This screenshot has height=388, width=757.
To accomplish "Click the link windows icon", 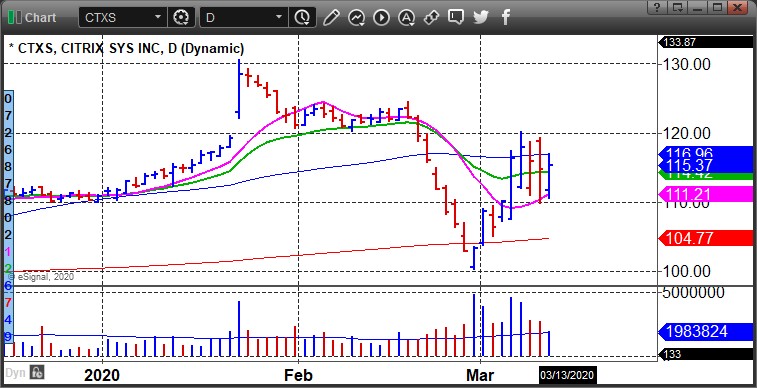I will coord(431,18).
